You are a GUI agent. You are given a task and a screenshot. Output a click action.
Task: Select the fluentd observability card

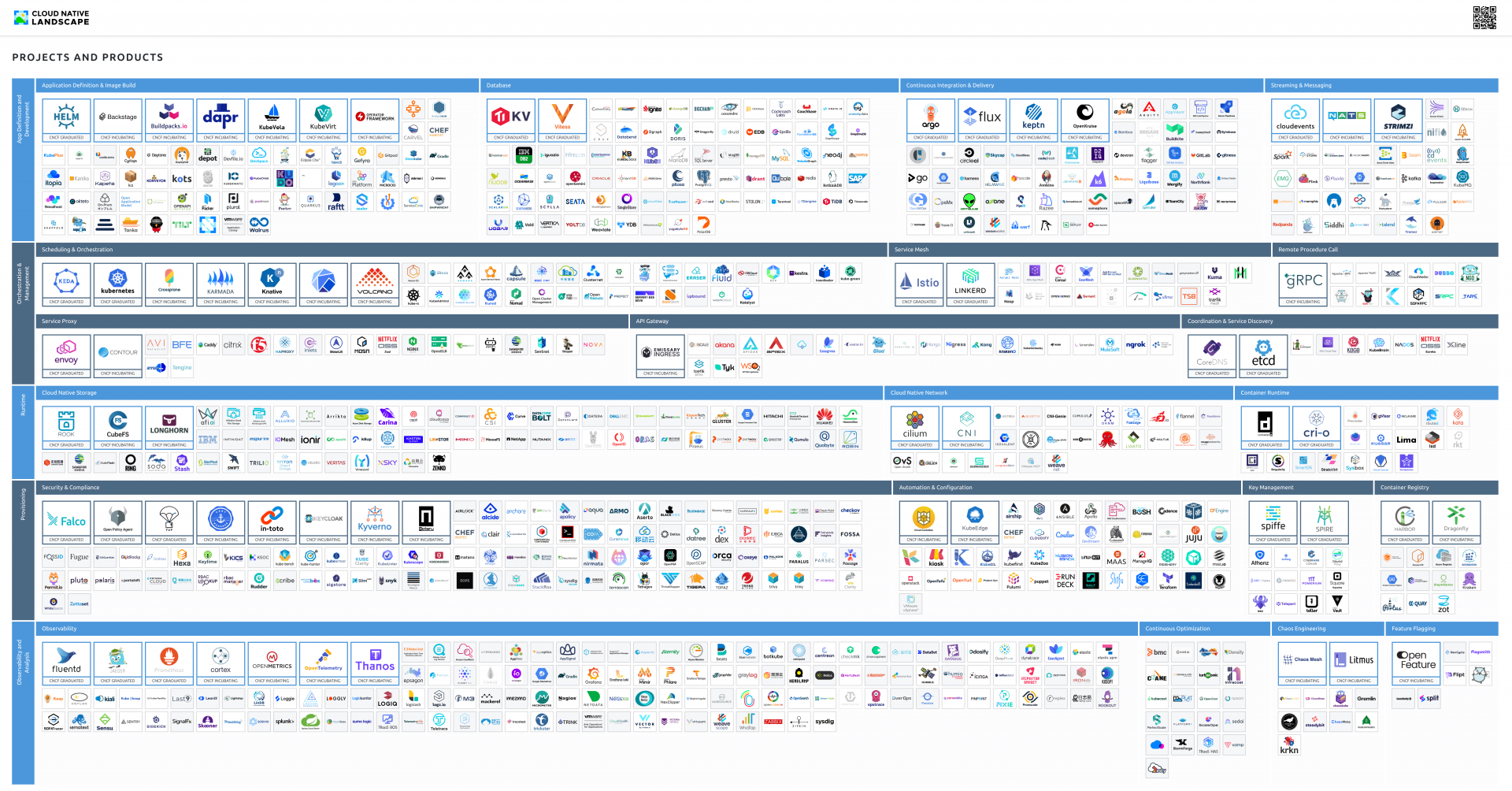pos(66,663)
